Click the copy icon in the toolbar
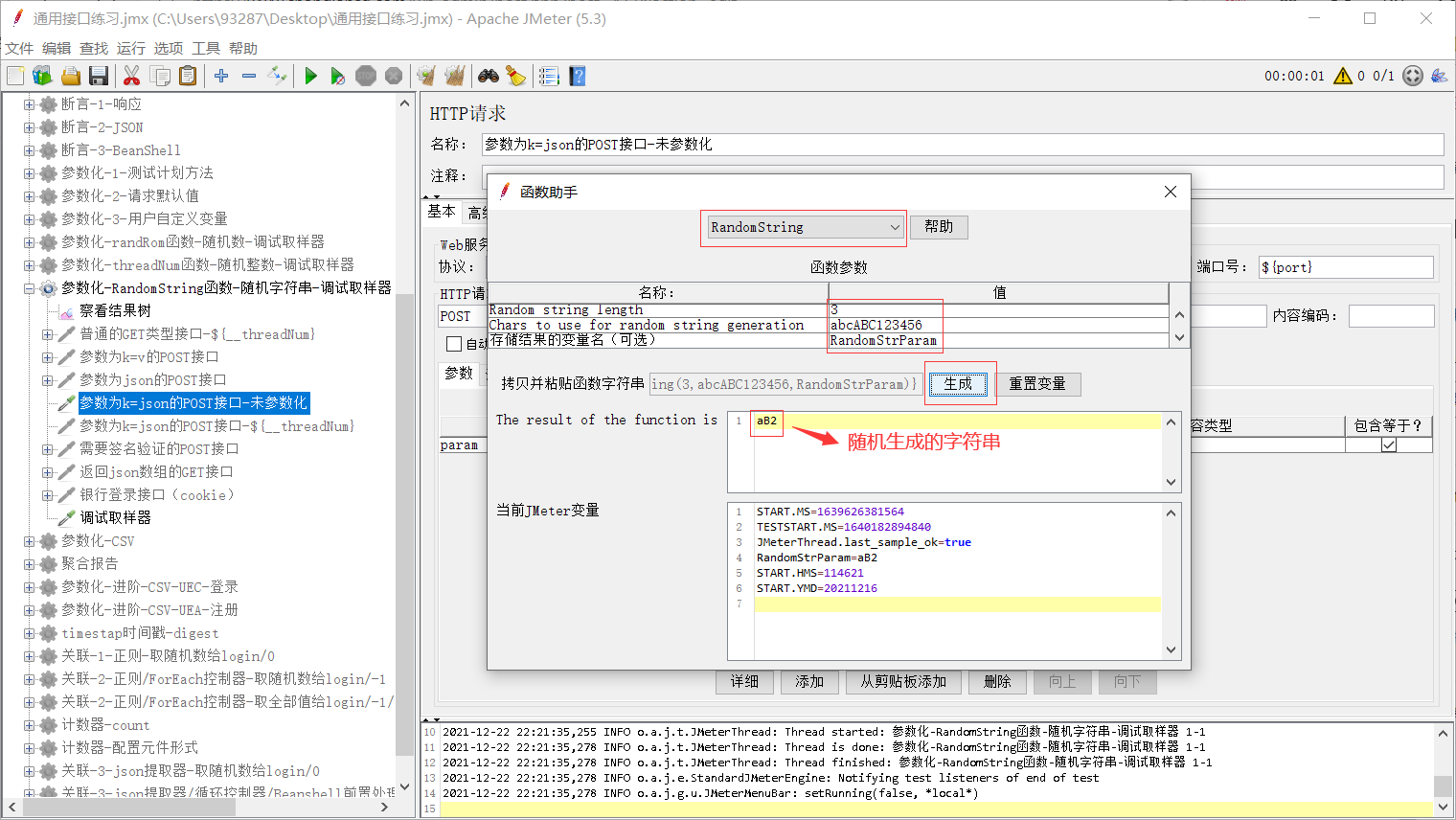The height and width of the screenshot is (820, 1456). click(160, 76)
